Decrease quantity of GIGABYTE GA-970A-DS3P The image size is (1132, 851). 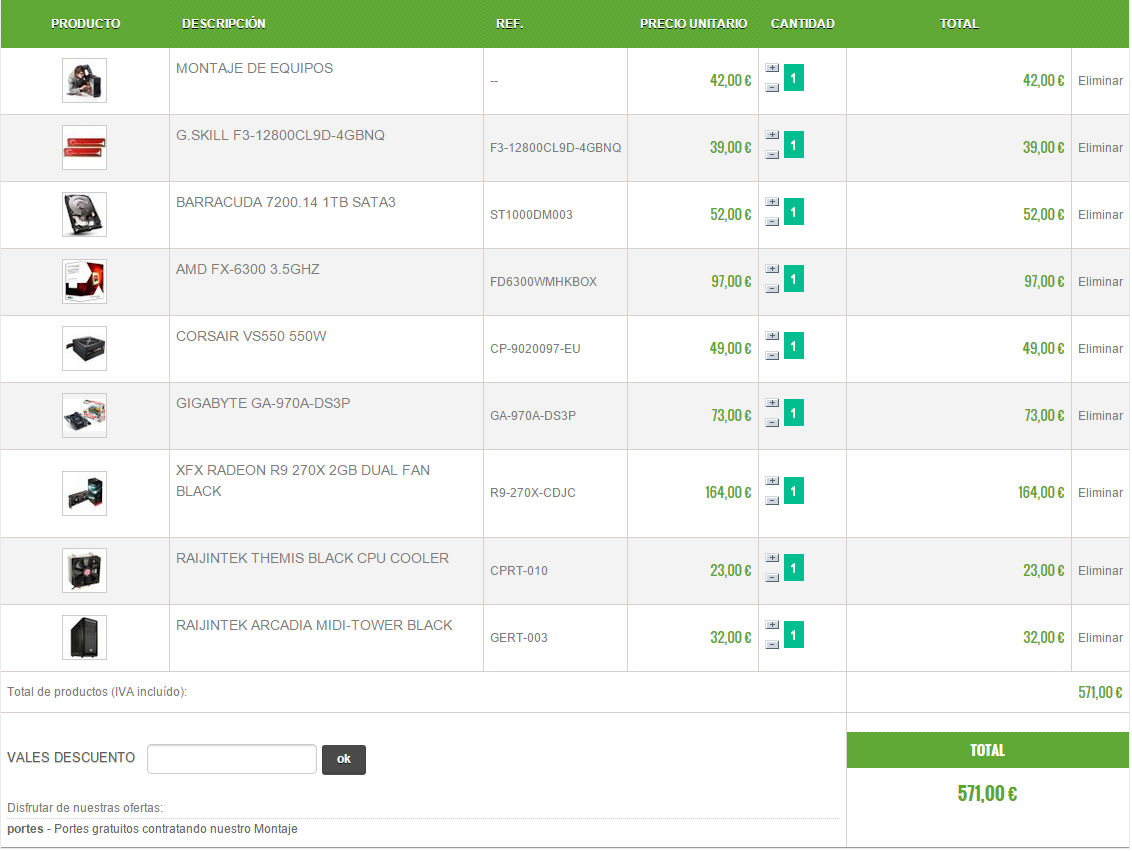(772, 423)
